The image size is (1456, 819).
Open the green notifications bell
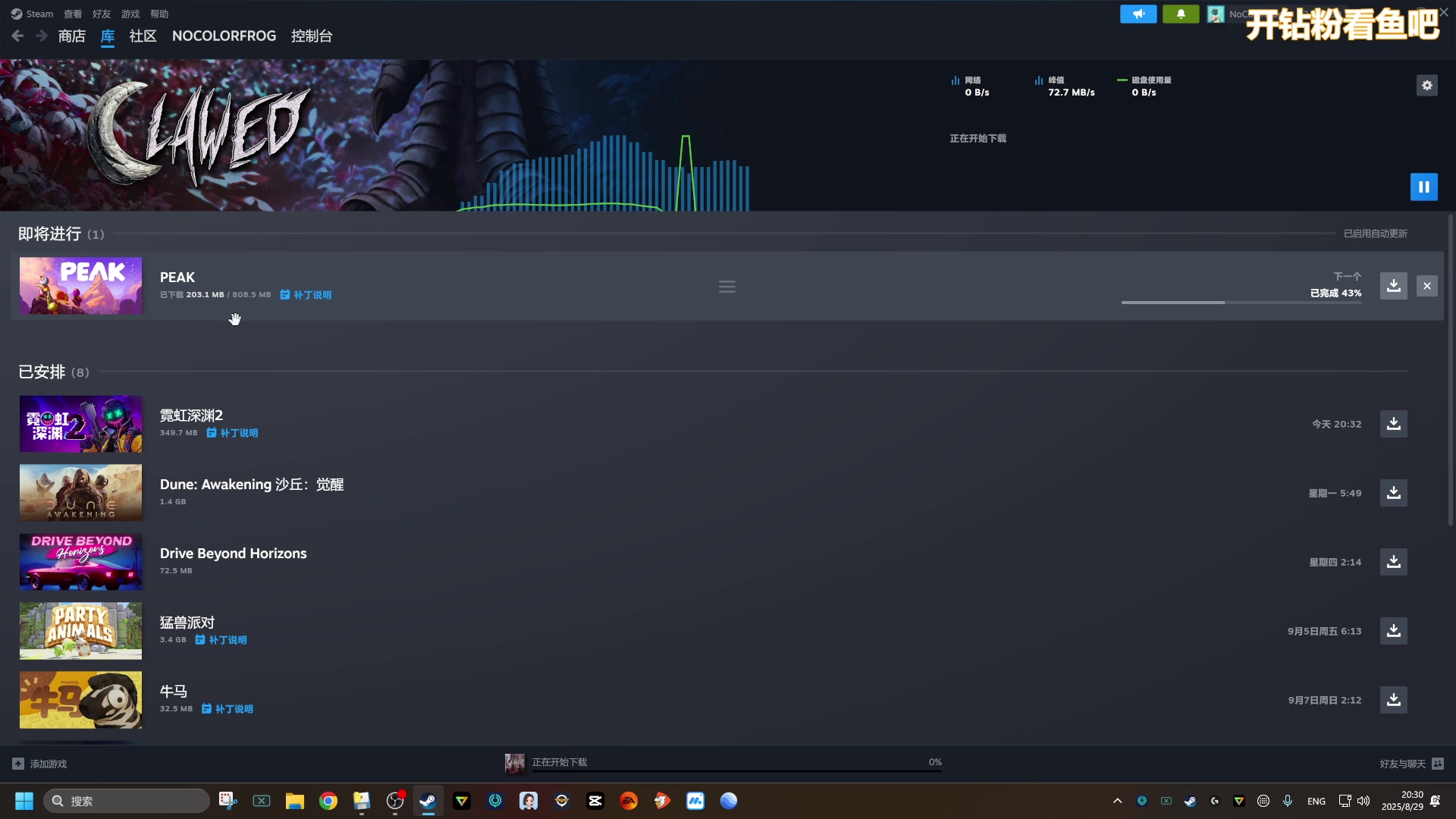[1181, 14]
